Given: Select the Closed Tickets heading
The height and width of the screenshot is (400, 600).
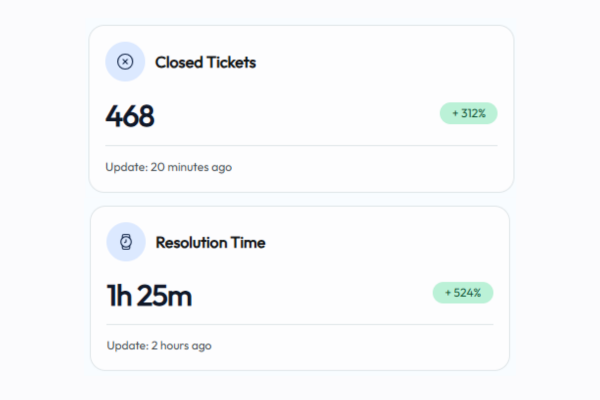Looking at the screenshot, I should [x=205, y=62].
